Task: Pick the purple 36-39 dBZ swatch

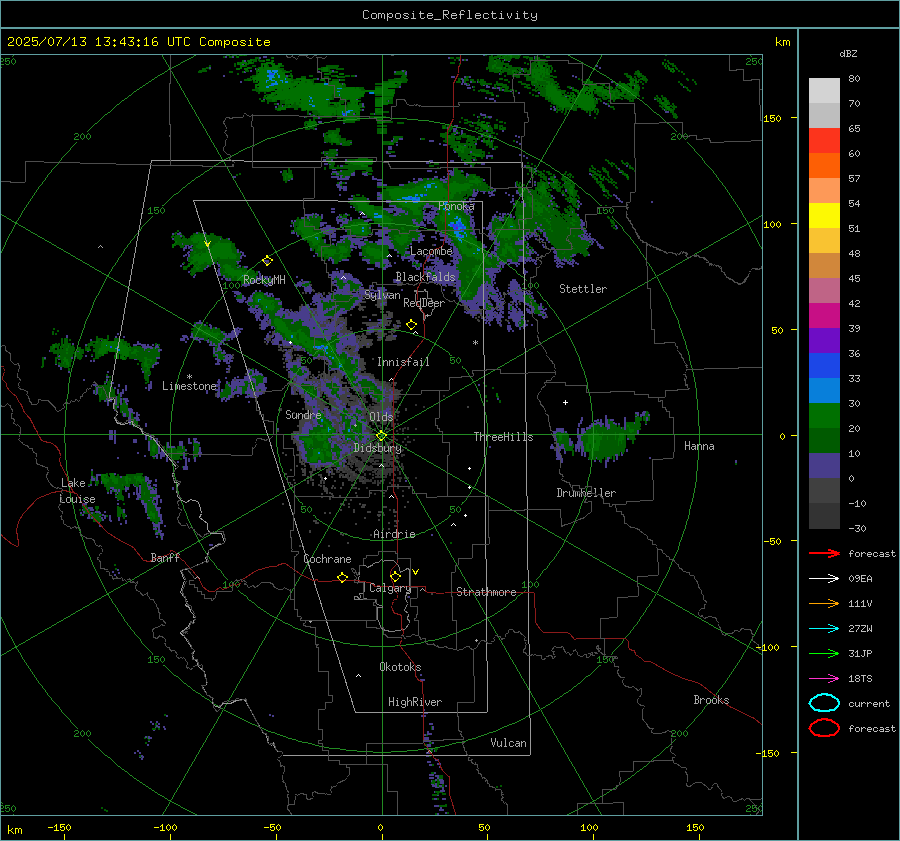Action: coord(824,341)
